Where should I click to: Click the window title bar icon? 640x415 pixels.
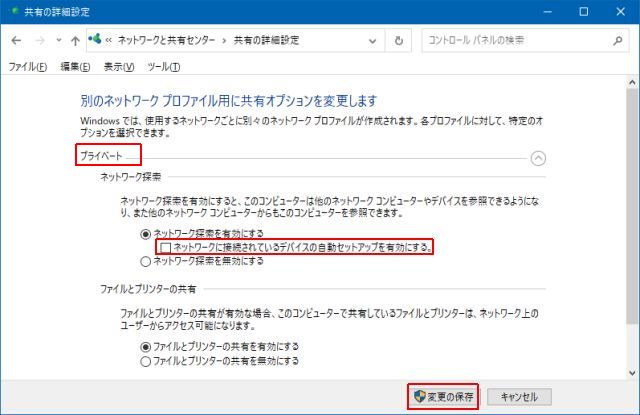coord(10,11)
